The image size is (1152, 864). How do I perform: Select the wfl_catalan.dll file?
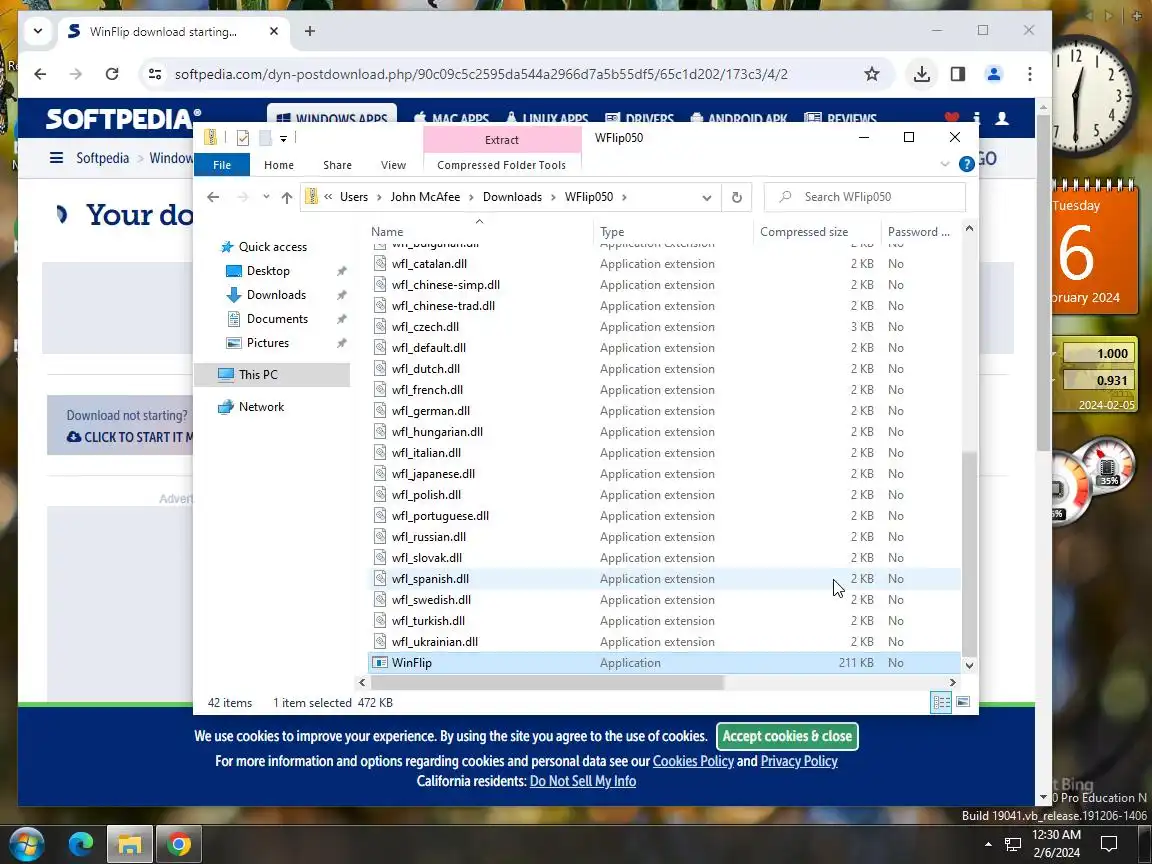coord(663,264)
